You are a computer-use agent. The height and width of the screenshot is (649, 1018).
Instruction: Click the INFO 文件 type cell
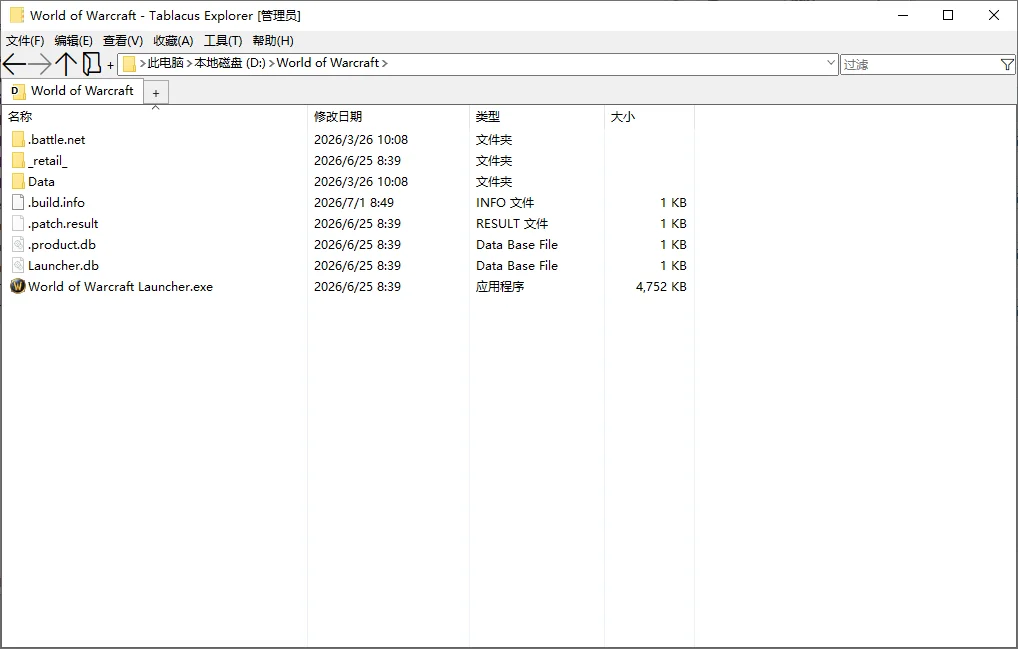pos(505,202)
